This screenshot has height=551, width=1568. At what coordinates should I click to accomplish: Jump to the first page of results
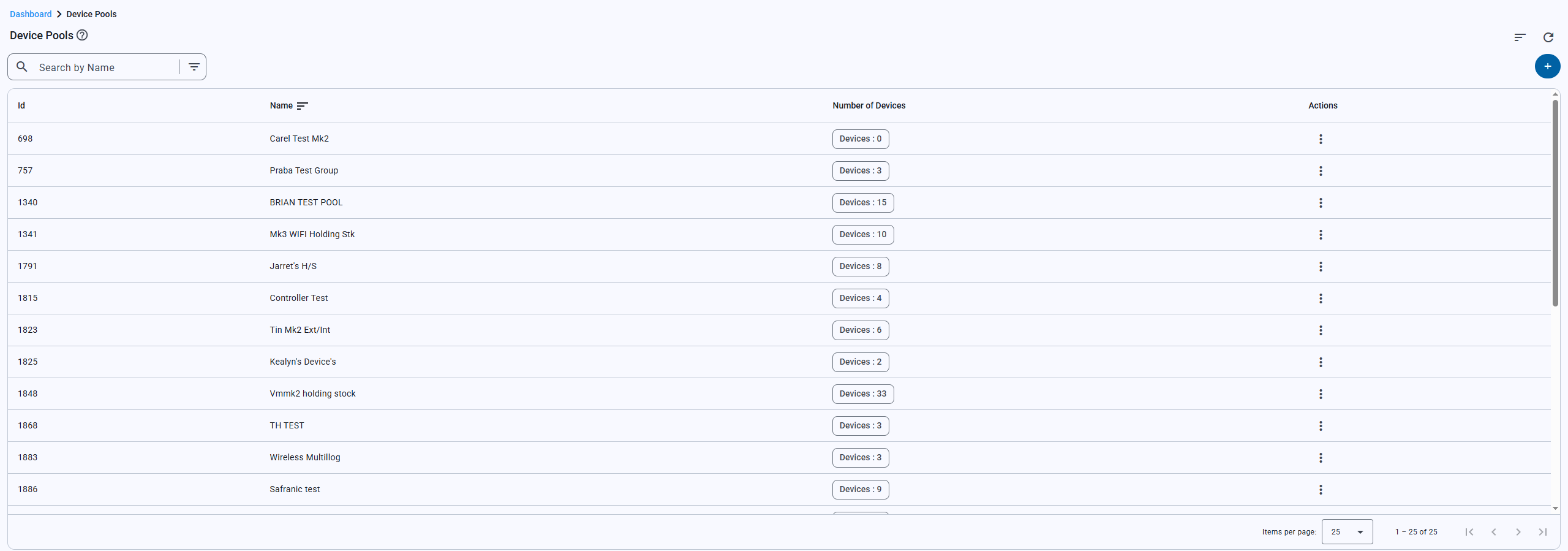[1469, 532]
